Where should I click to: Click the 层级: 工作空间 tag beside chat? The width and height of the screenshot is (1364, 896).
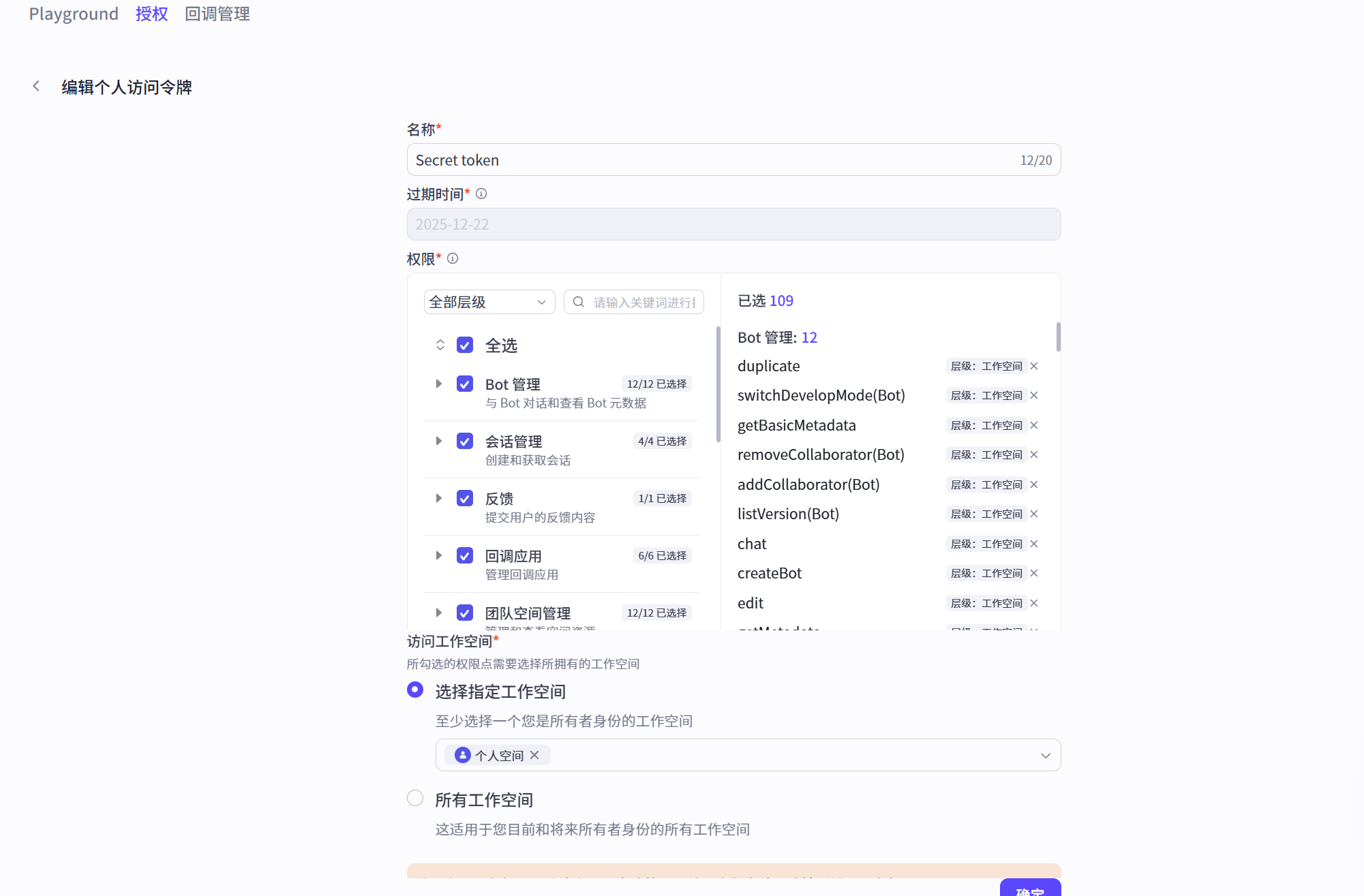[986, 544]
